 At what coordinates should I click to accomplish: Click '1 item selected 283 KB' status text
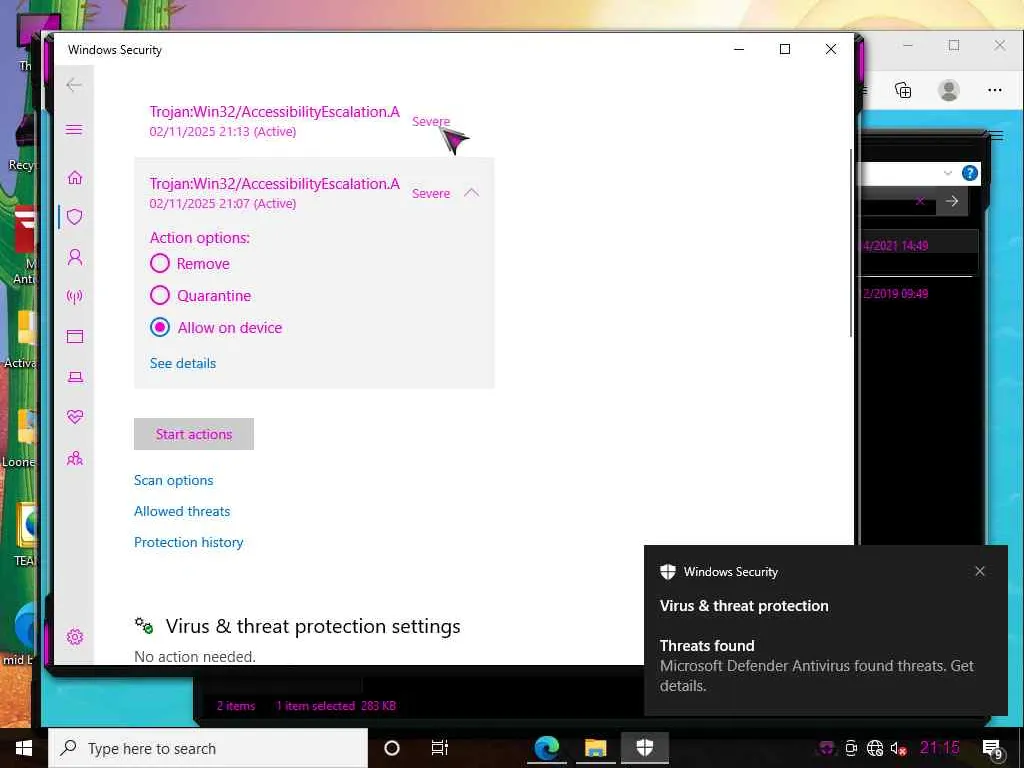[x=336, y=706]
